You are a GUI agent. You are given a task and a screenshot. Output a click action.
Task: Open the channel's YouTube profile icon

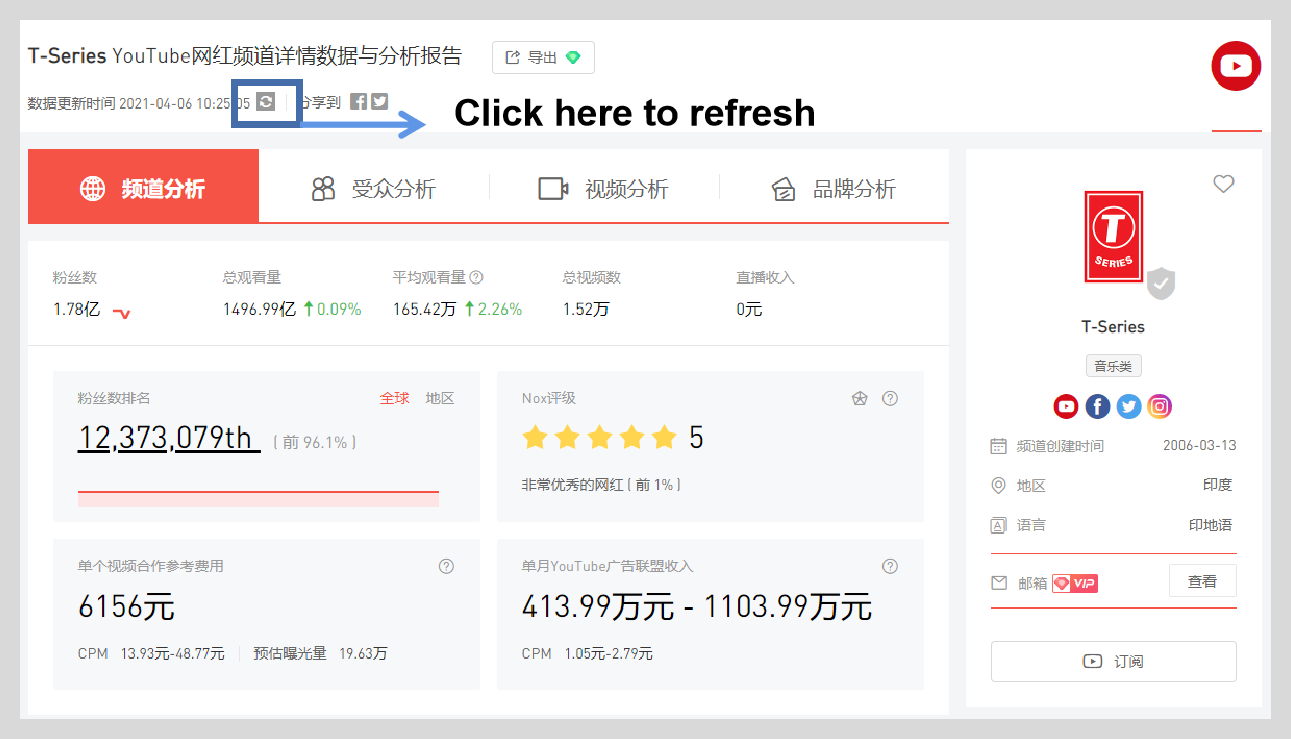point(1066,406)
